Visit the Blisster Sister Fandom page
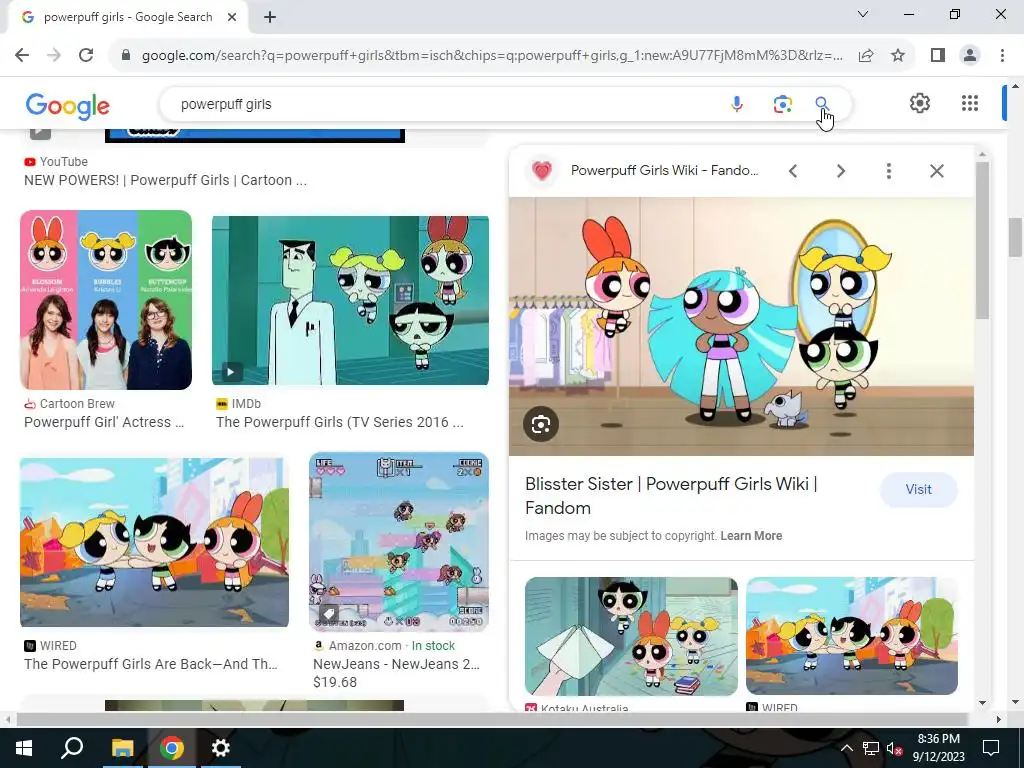This screenshot has height=768, width=1024. click(918, 490)
